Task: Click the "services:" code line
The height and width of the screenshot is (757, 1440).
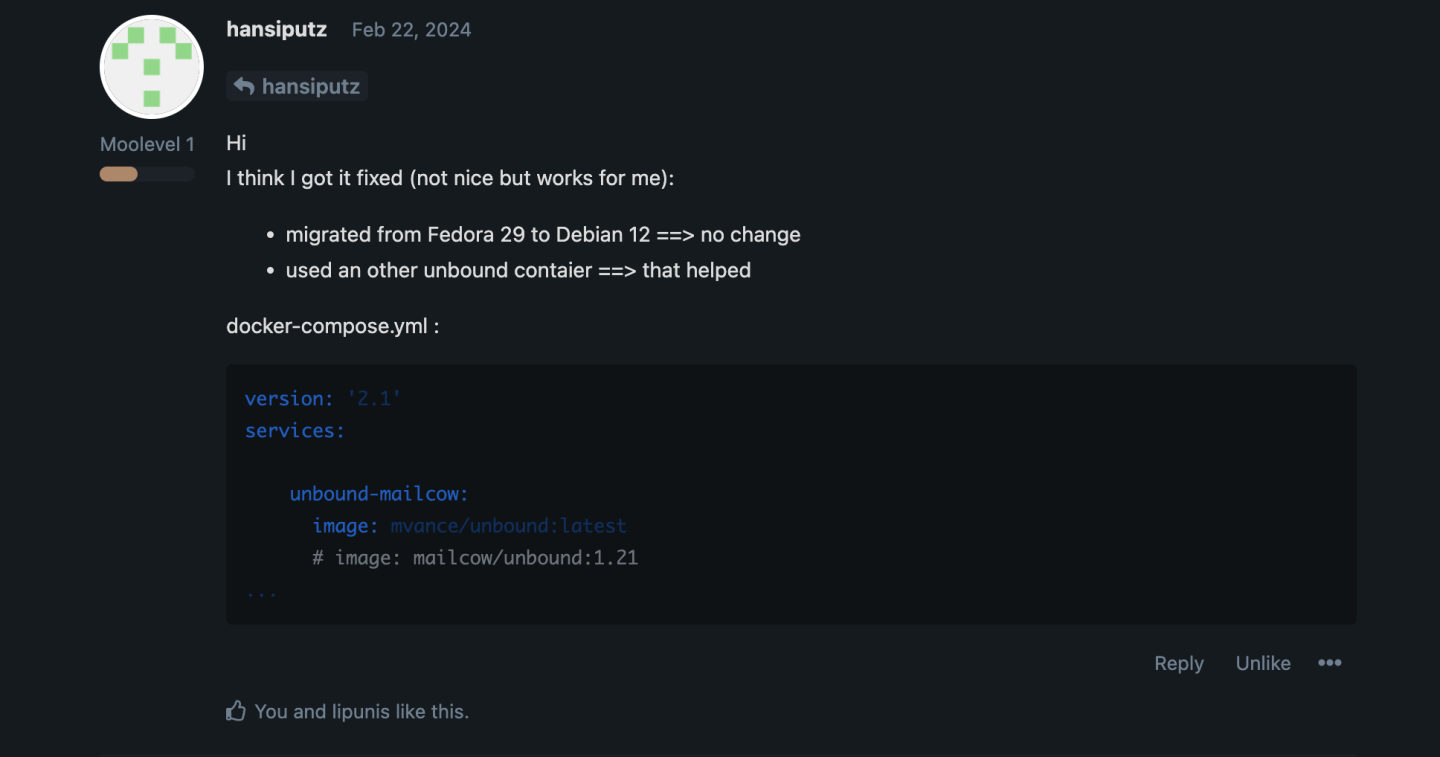Action: [294, 430]
